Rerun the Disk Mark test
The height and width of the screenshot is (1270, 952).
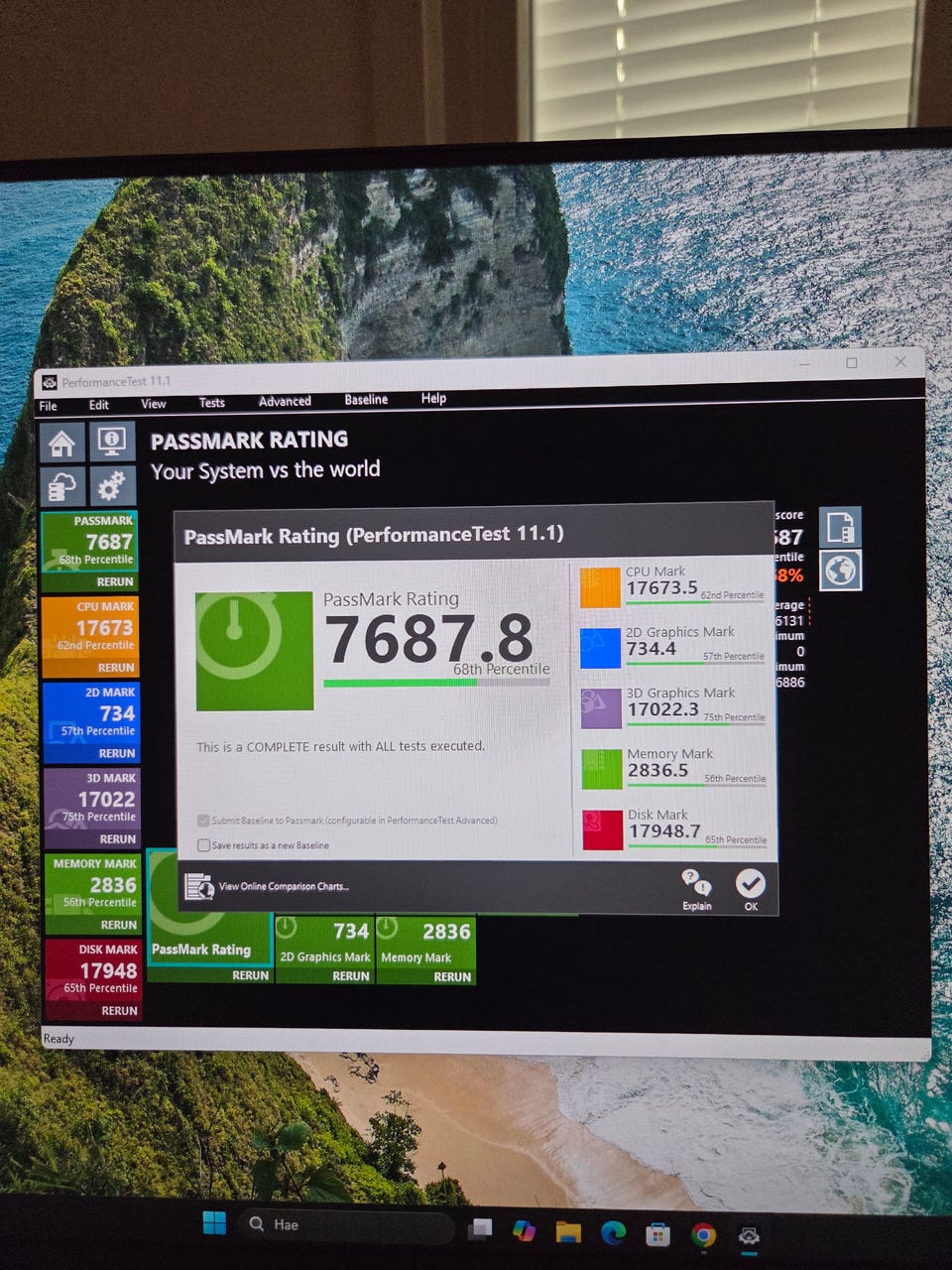click(x=119, y=1011)
